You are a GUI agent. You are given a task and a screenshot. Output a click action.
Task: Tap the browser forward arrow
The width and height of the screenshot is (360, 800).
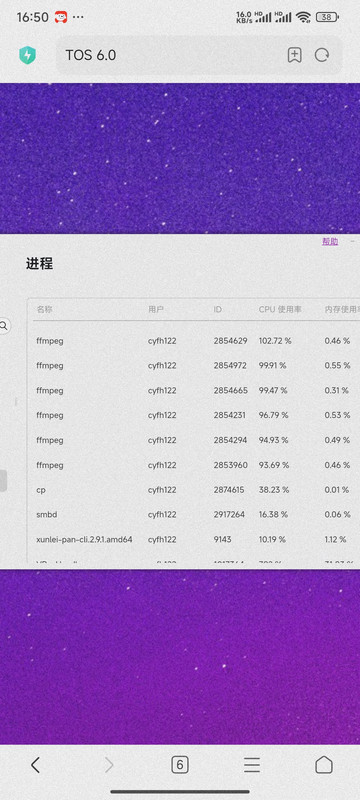(109, 765)
